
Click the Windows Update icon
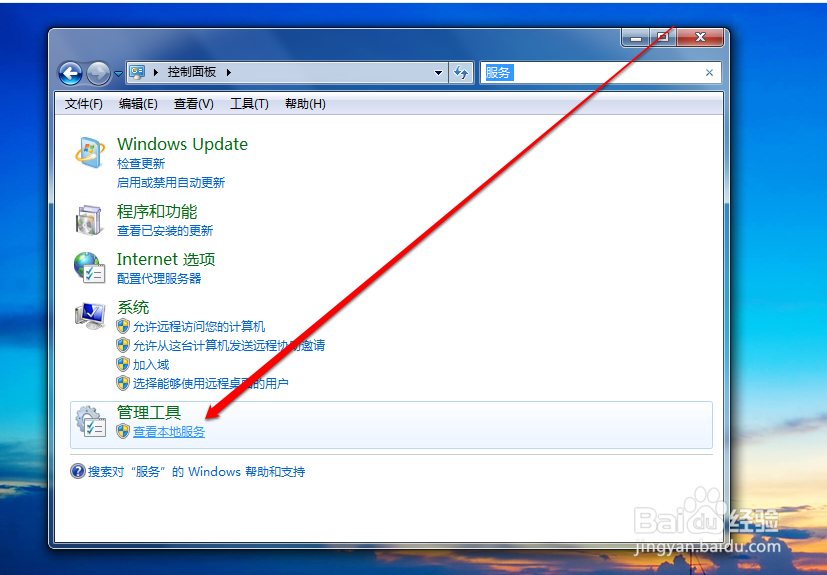tap(90, 152)
